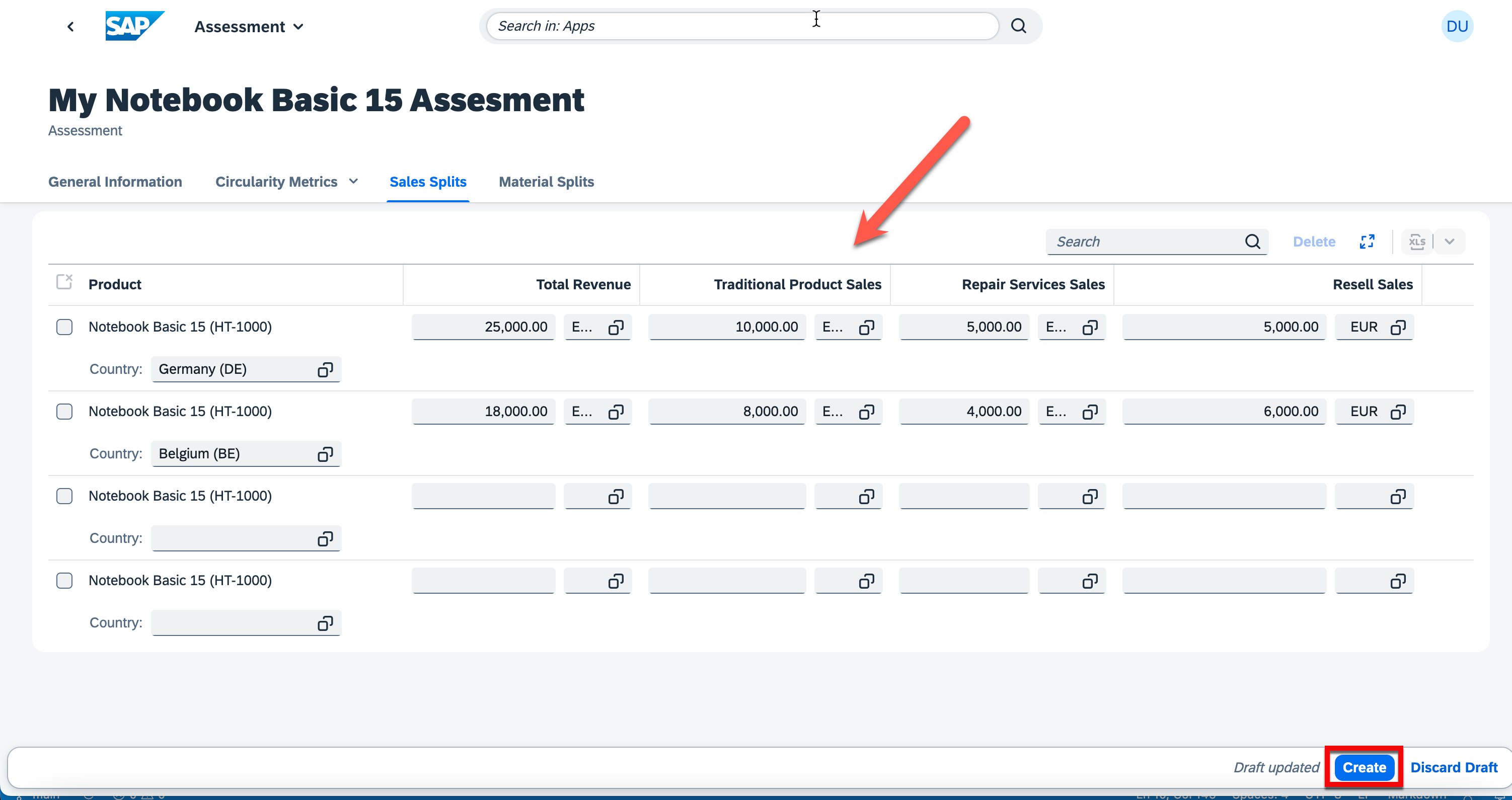Click the Create button
Image resolution: width=1512 pixels, height=800 pixels.
tap(1364, 767)
